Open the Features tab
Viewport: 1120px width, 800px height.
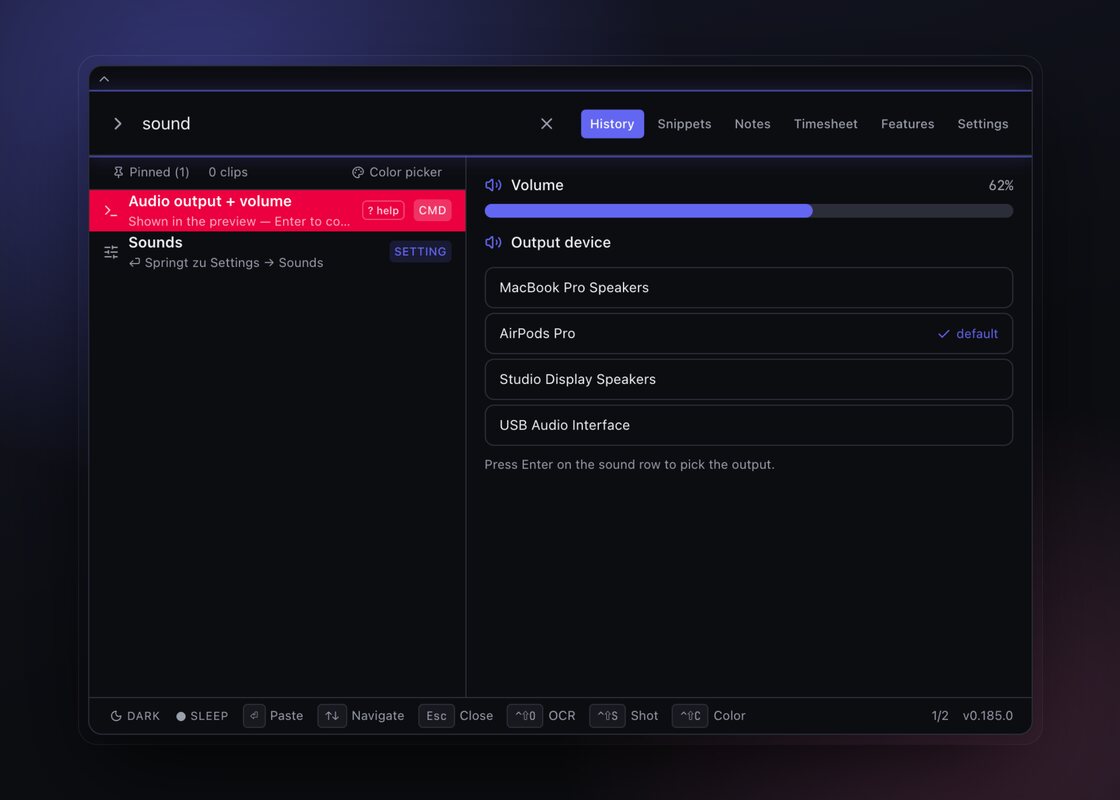pos(907,124)
